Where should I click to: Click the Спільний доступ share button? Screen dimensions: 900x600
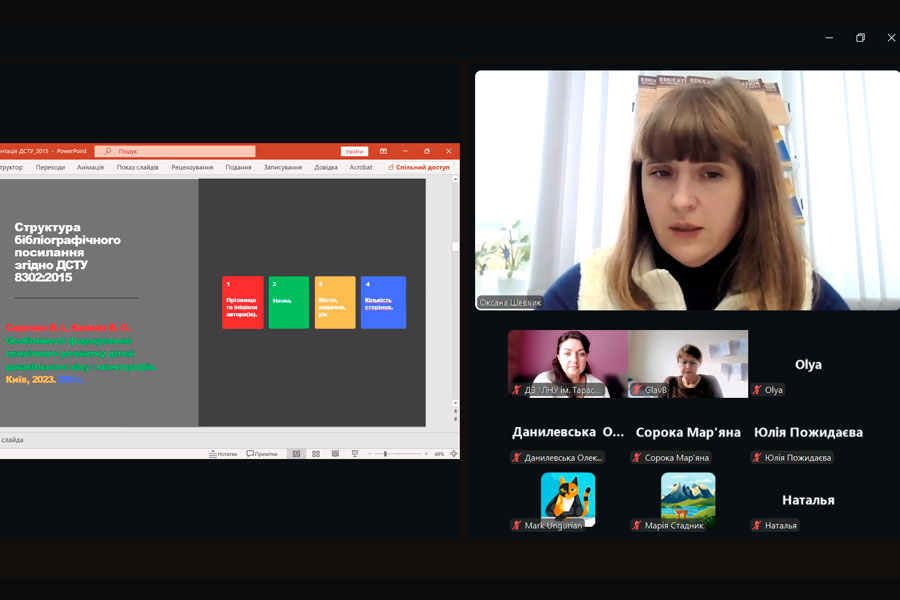418,167
